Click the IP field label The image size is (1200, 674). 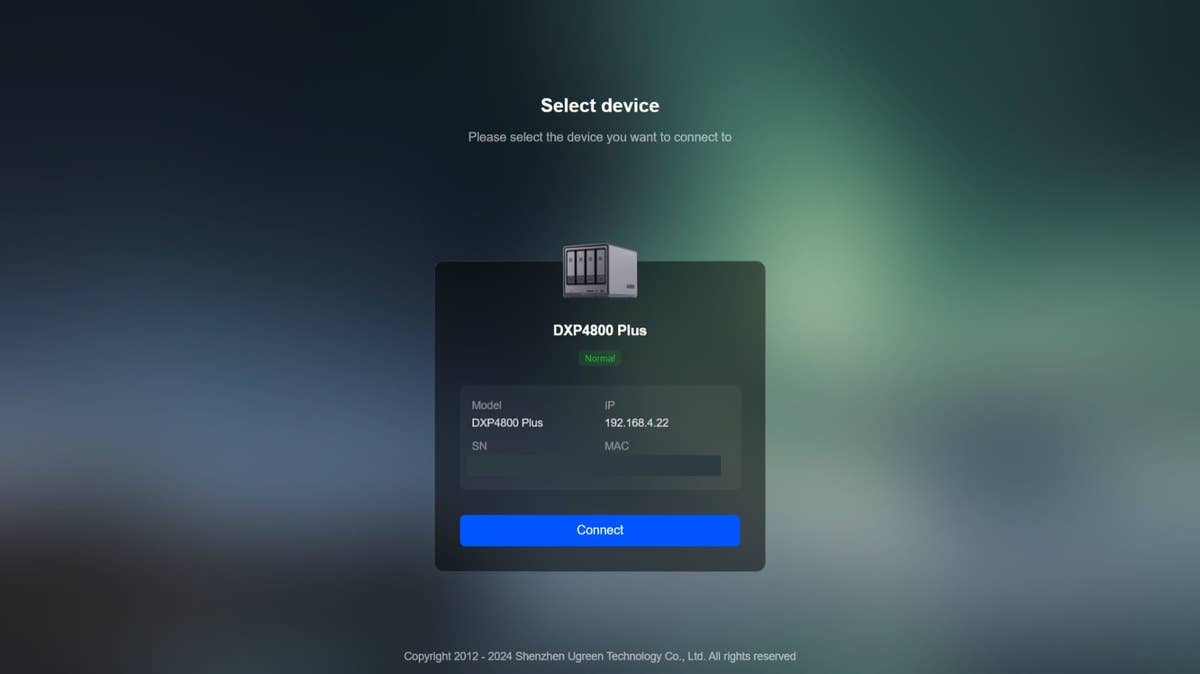(x=610, y=406)
